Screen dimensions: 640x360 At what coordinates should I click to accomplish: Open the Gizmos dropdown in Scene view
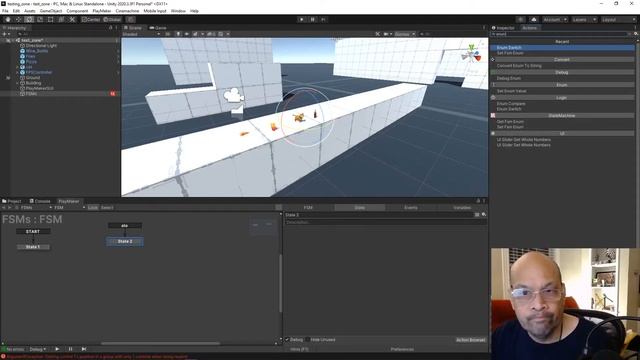coord(404,34)
